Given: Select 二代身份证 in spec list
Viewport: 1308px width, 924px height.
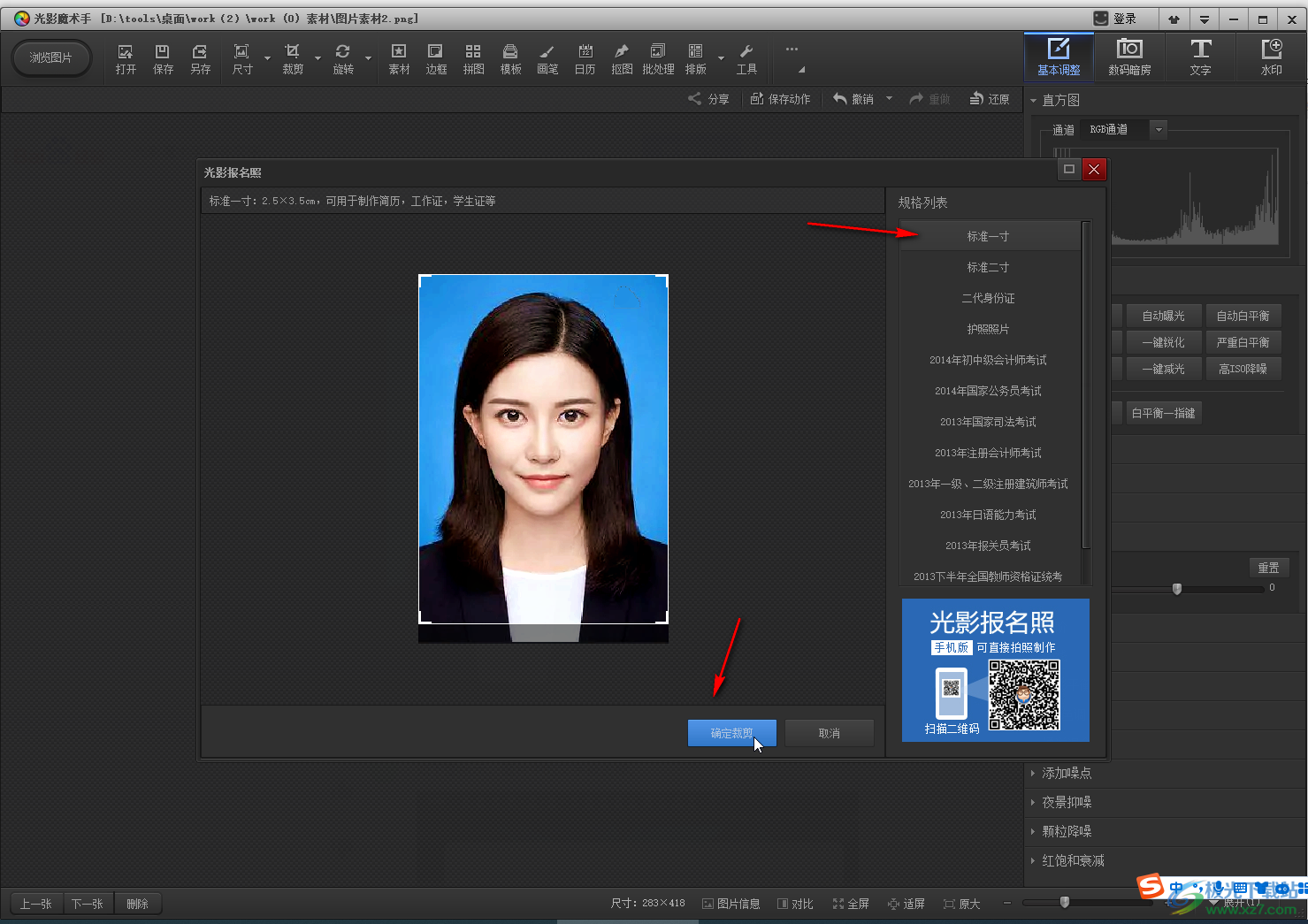Looking at the screenshot, I should (988, 298).
